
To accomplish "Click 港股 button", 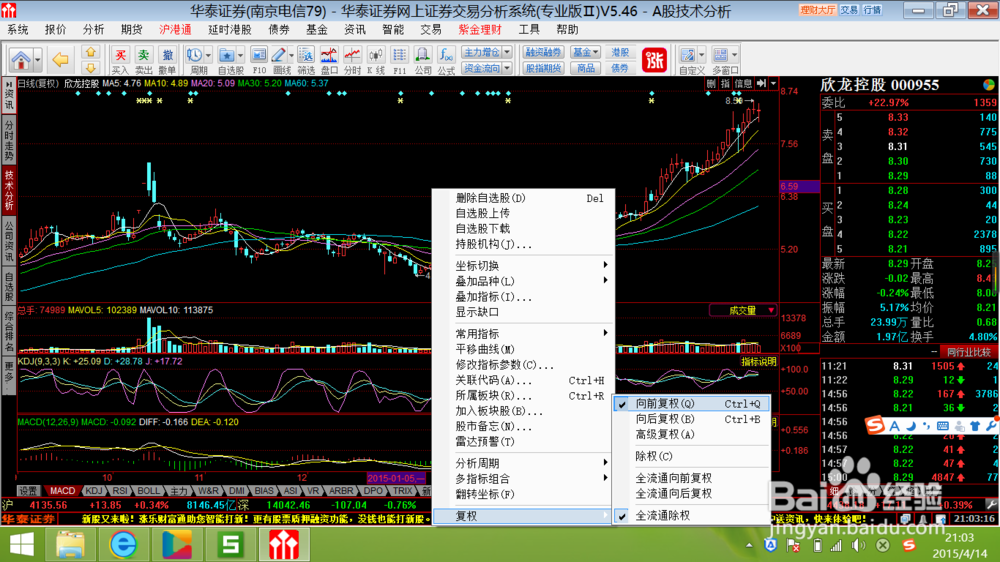I will point(620,52).
